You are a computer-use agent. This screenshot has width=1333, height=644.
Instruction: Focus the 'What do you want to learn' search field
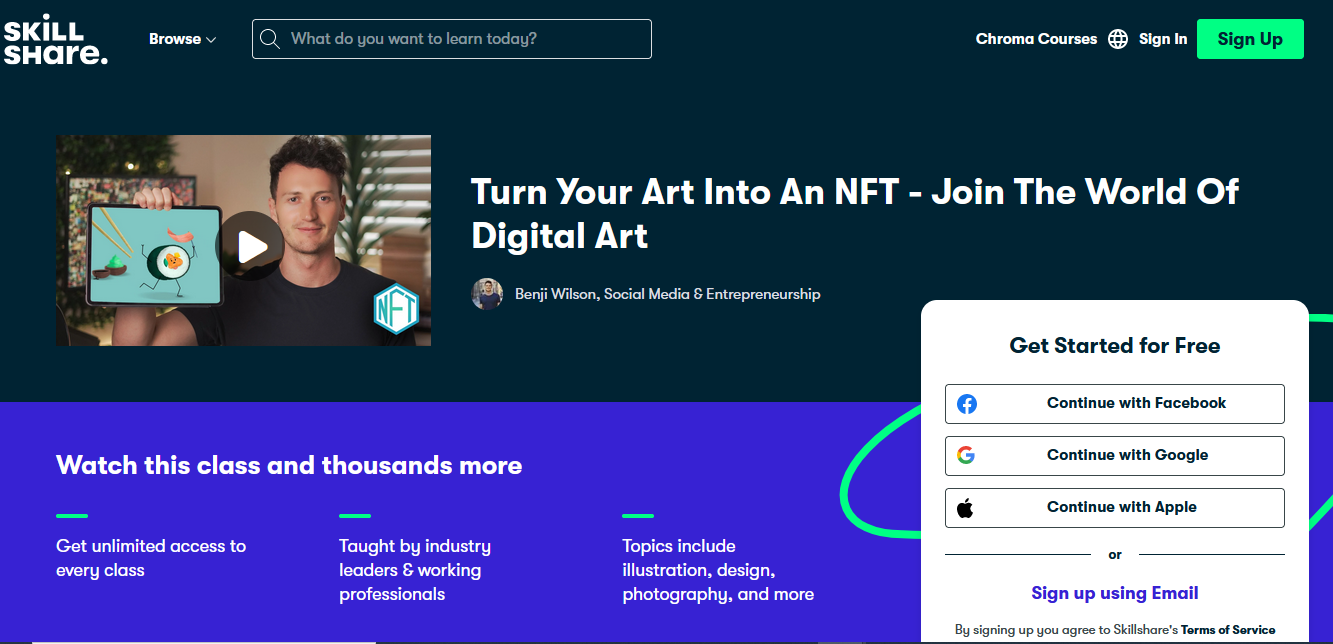[x=460, y=39]
